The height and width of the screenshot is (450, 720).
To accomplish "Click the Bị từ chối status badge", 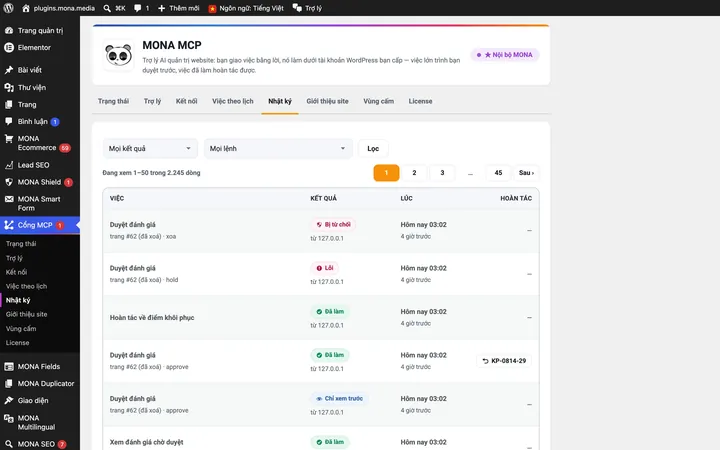I will [333, 225].
